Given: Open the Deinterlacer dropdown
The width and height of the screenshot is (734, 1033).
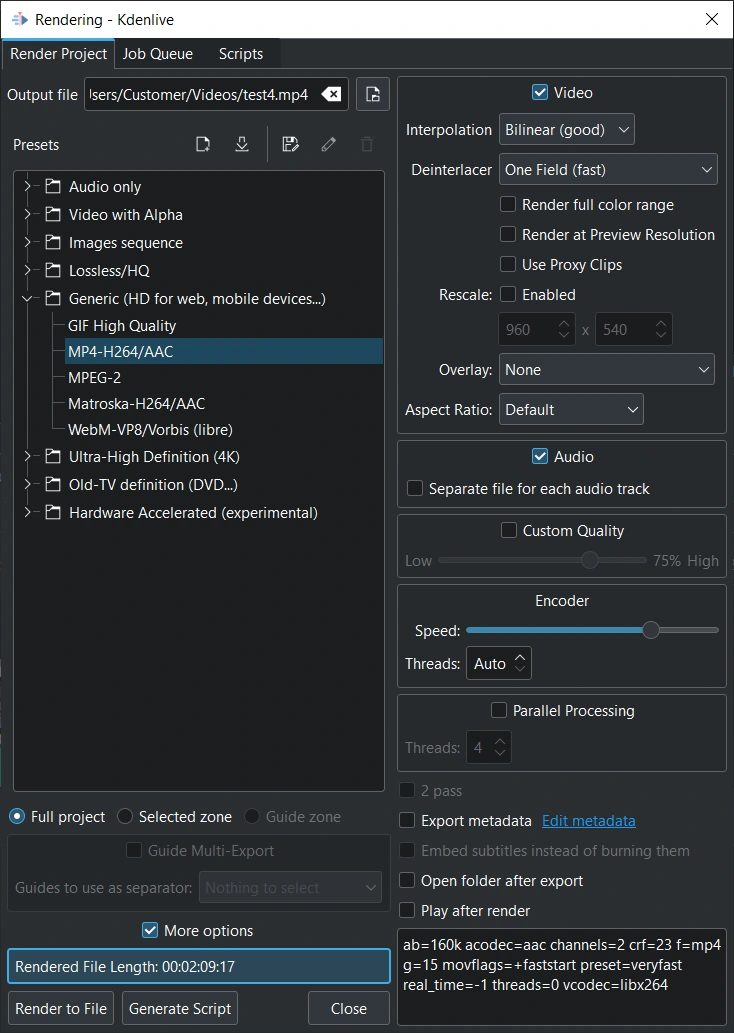Looking at the screenshot, I should [x=608, y=169].
